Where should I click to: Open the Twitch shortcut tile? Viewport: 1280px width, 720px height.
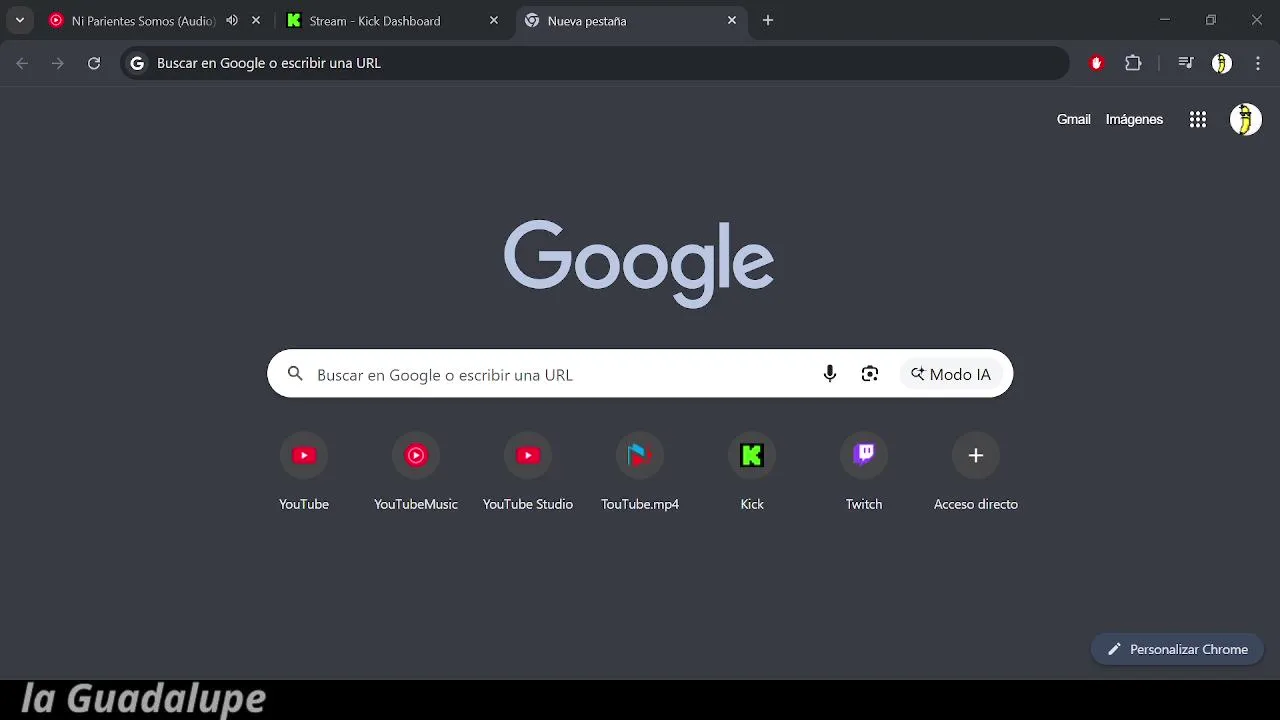coord(864,471)
